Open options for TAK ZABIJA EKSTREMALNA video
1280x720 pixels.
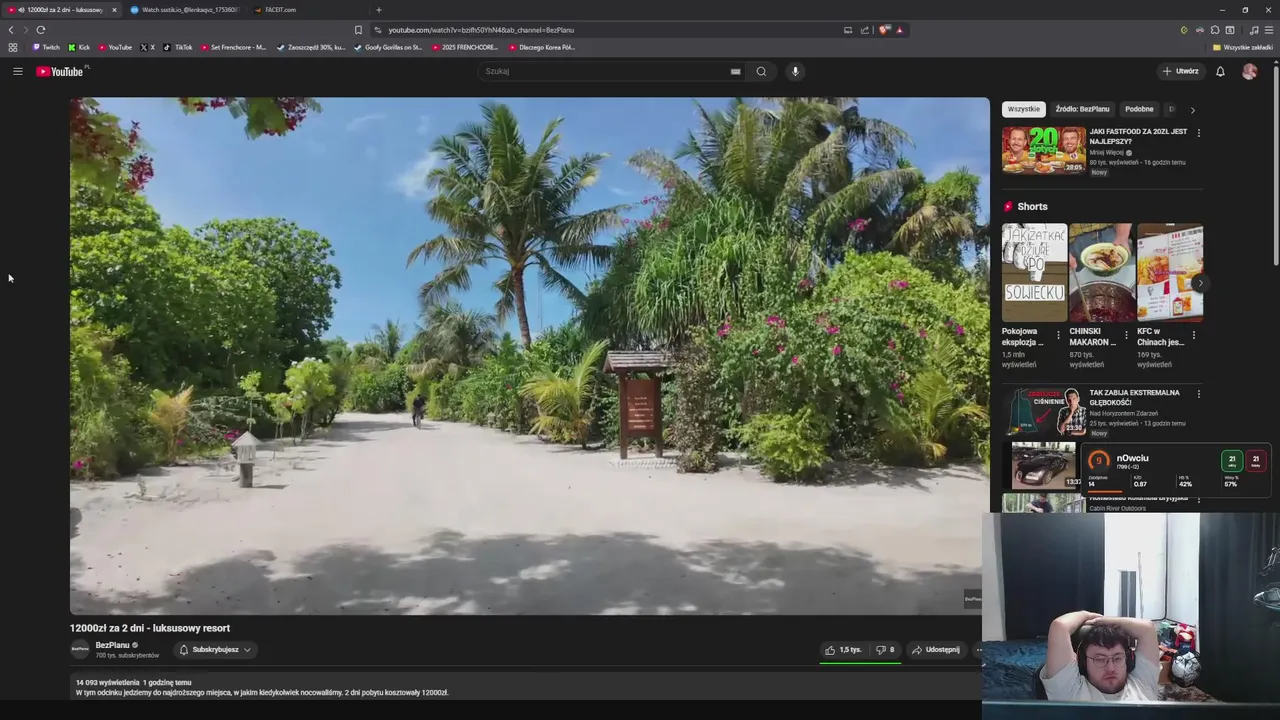tap(1198, 394)
